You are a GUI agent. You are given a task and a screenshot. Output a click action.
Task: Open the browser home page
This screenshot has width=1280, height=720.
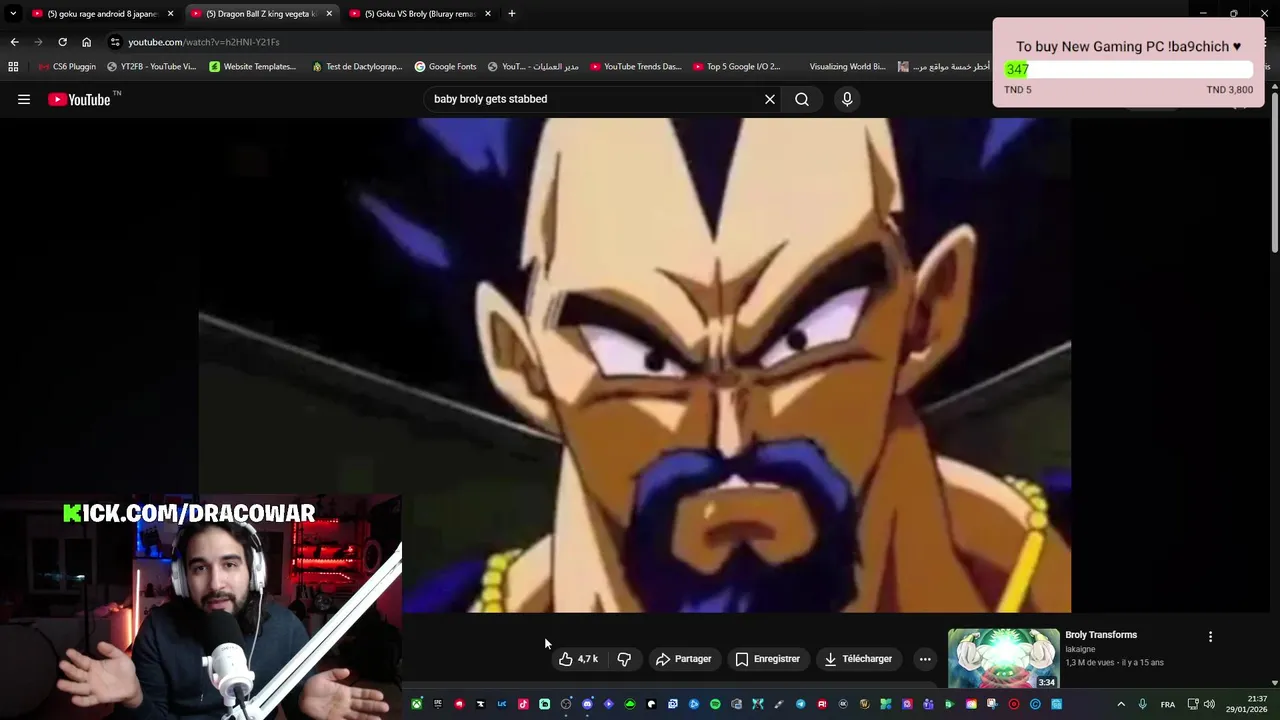click(x=86, y=42)
